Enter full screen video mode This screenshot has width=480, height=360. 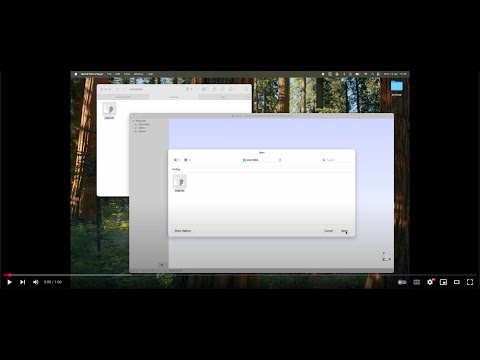(470, 282)
